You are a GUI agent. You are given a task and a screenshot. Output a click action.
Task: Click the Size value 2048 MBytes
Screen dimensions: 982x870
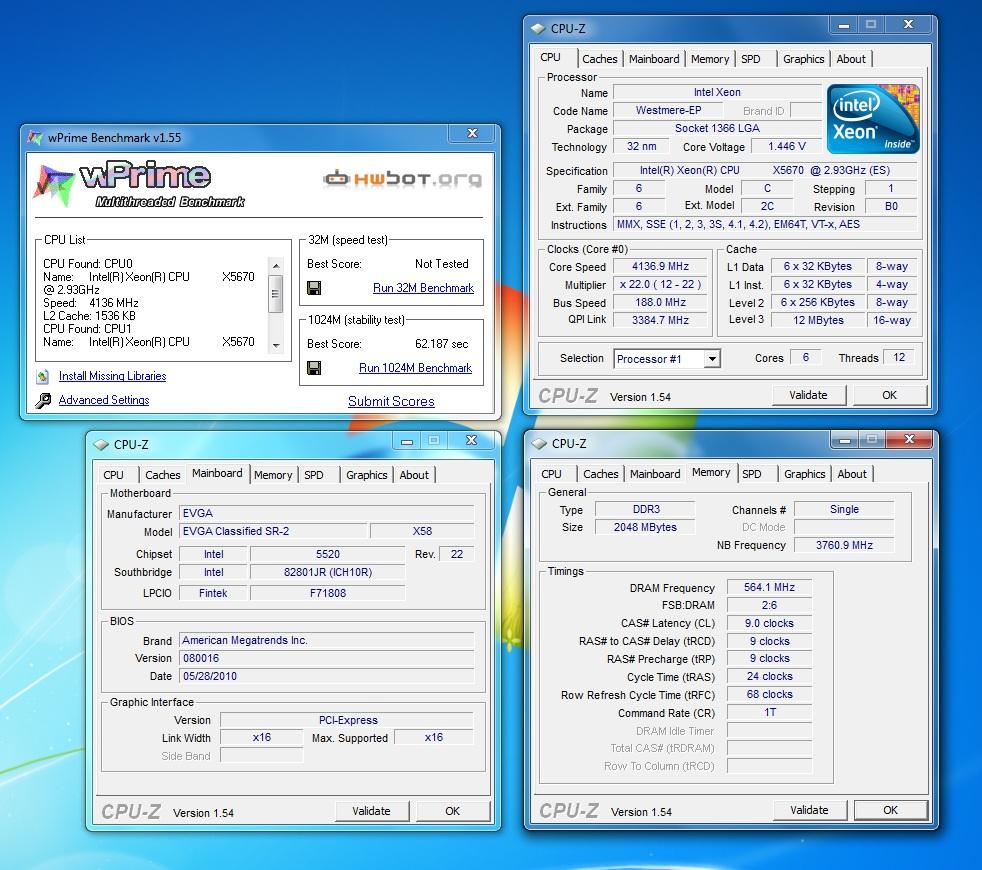click(645, 527)
